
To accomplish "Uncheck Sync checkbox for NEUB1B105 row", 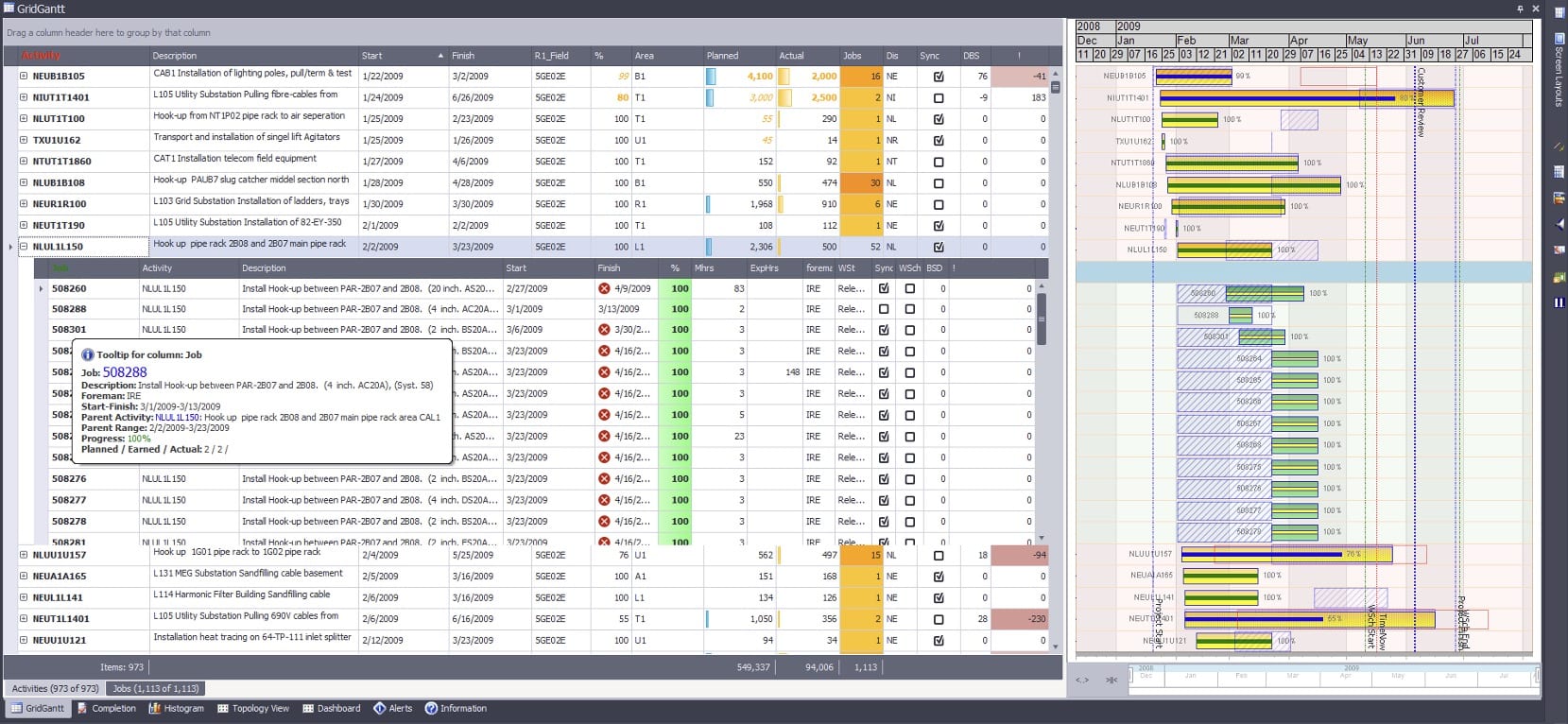I will 938,77.
